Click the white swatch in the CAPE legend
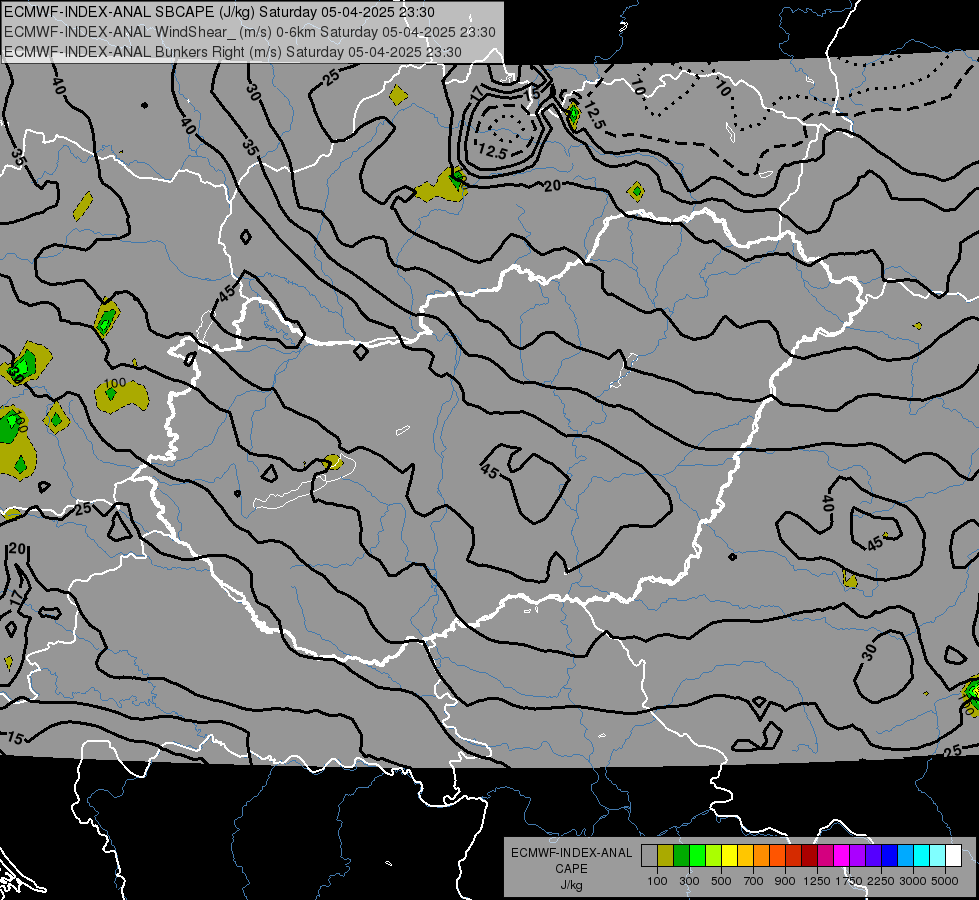Image resolution: width=979 pixels, height=900 pixels. pyautogui.click(x=954, y=856)
